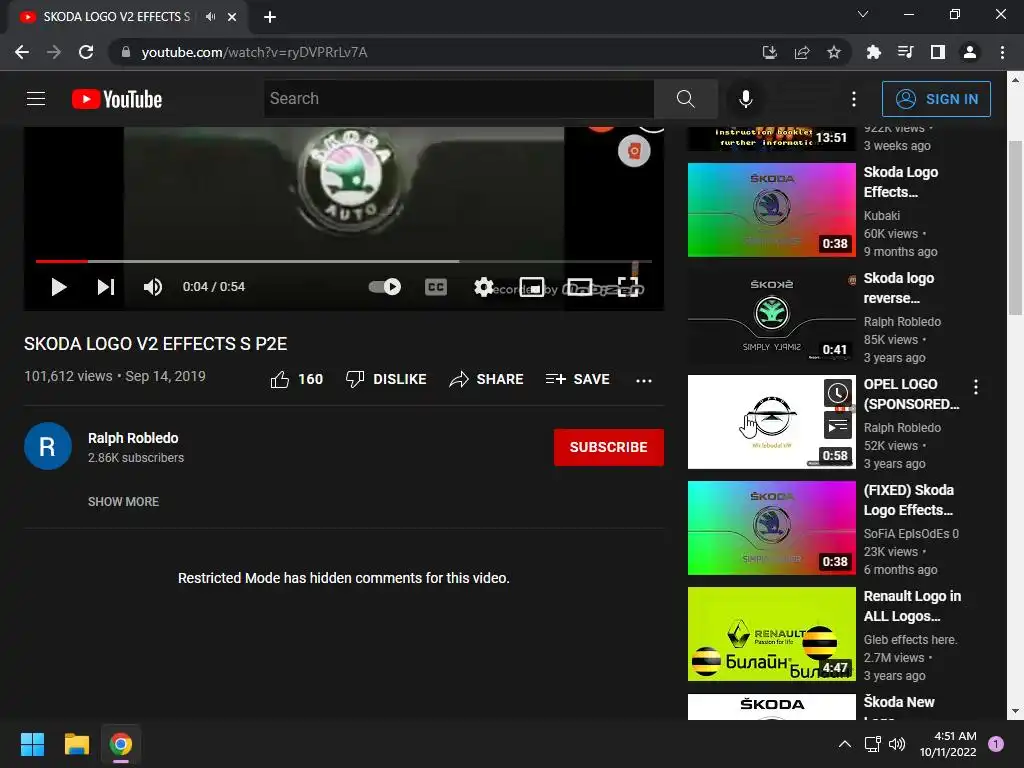Open OPEL LOGO video options menu
The height and width of the screenshot is (768, 1024).
click(x=976, y=387)
